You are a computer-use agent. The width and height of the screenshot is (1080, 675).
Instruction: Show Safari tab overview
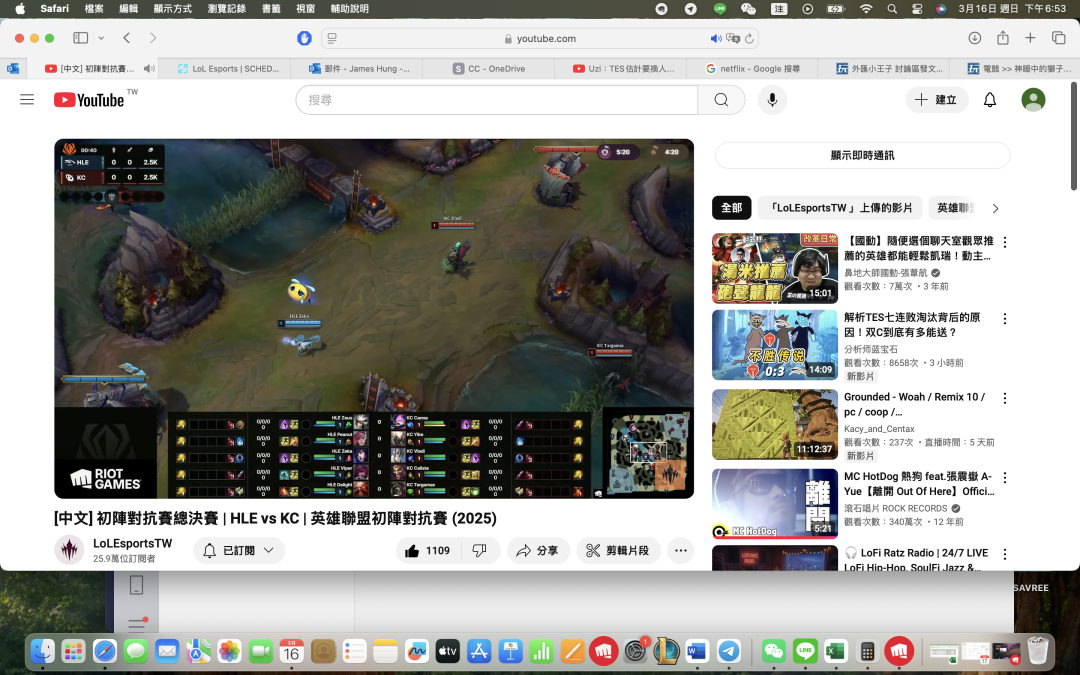[x=1059, y=38]
